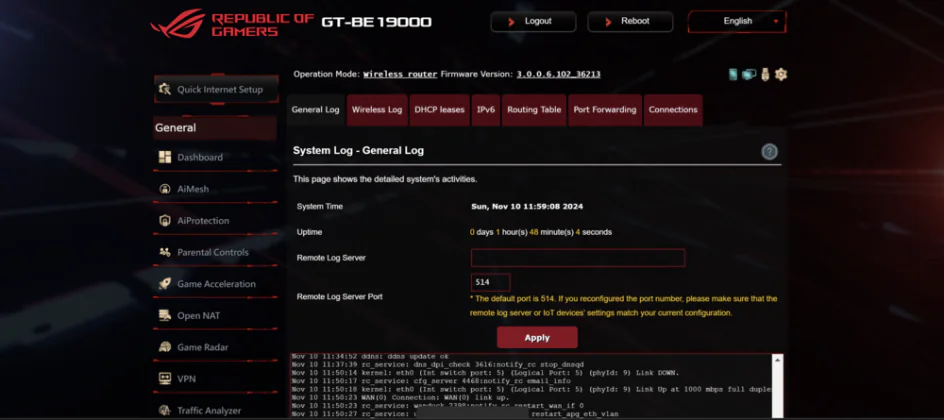This screenshot has height=420, width=944.
Task: Open Game Acceleration from the sidebar
Action: pos(216,284)
